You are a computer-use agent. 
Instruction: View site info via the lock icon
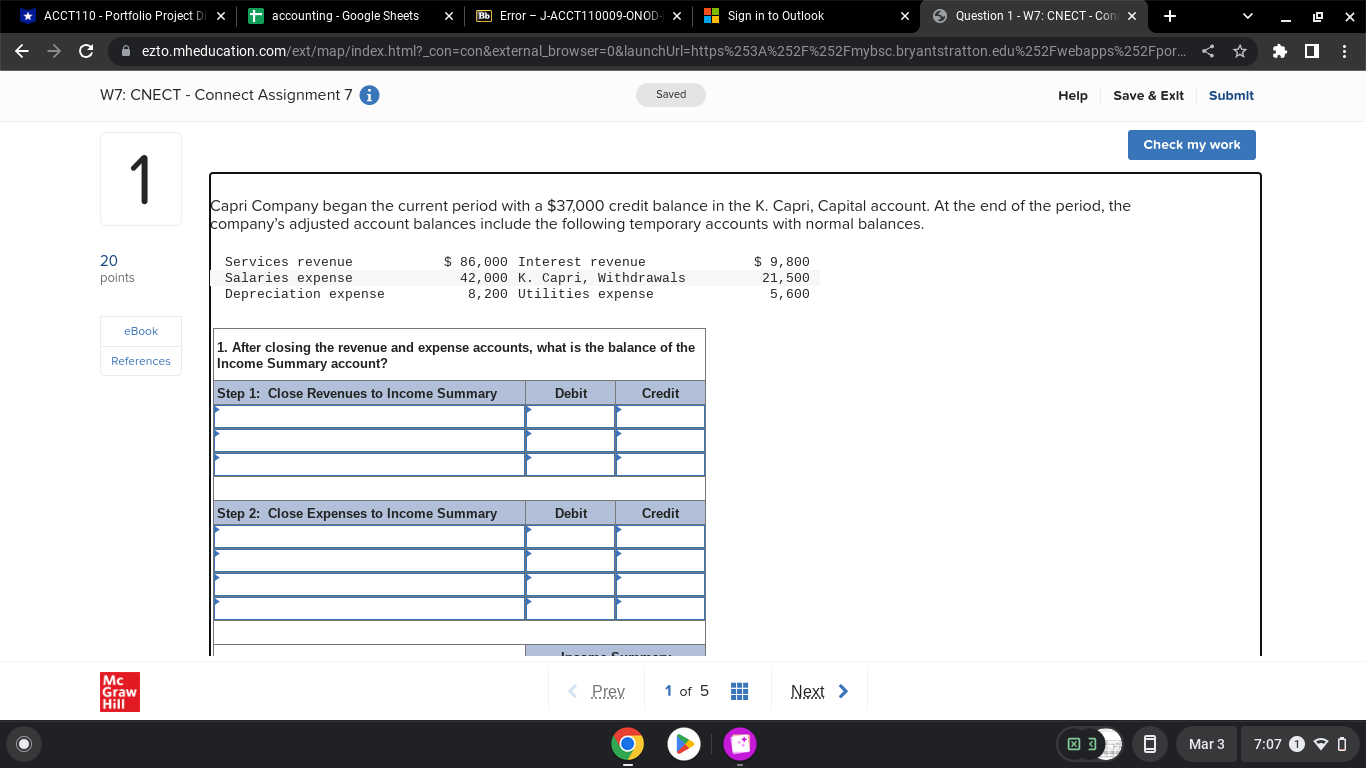pos(126,51)
